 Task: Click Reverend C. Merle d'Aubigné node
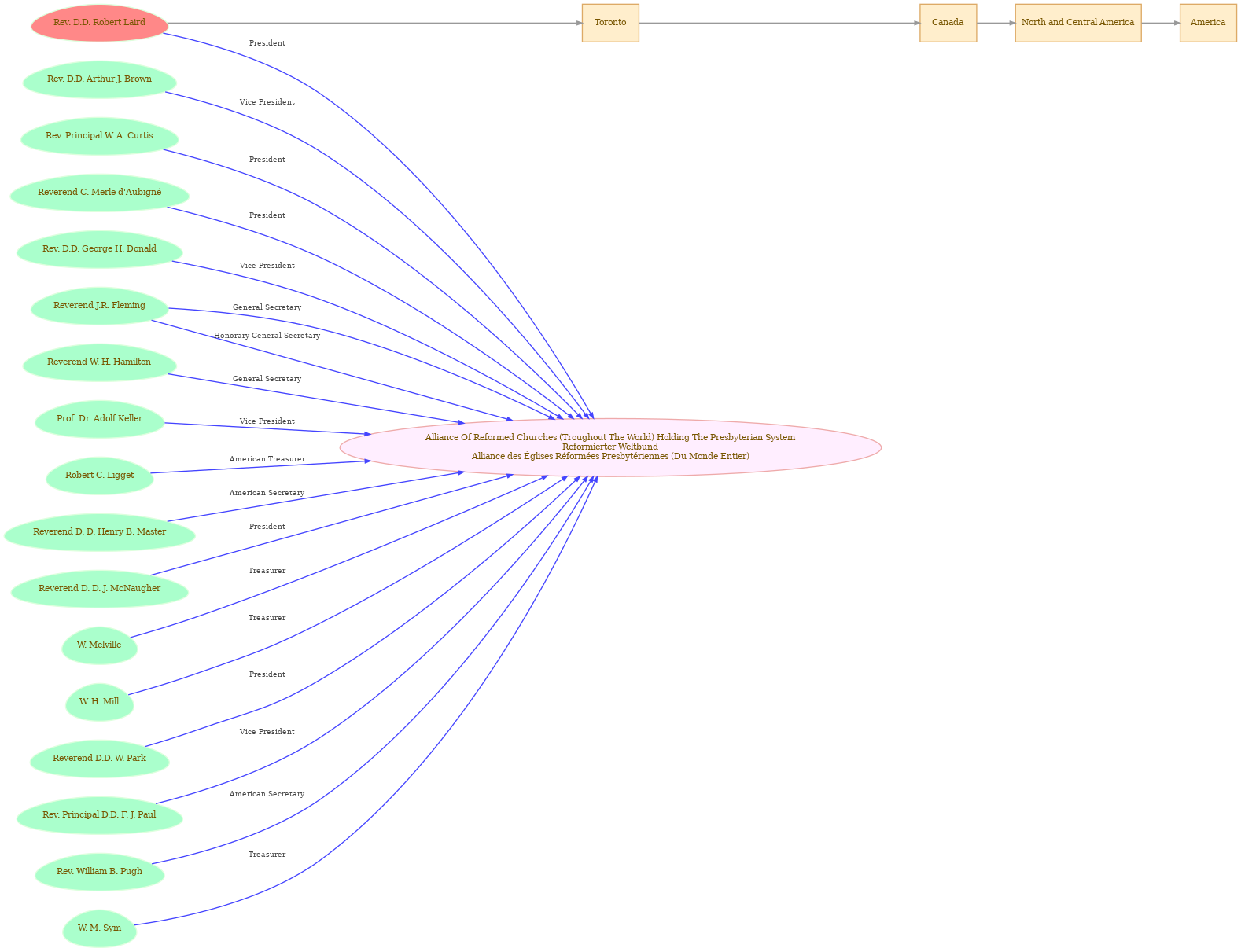(x=100, y=193)
